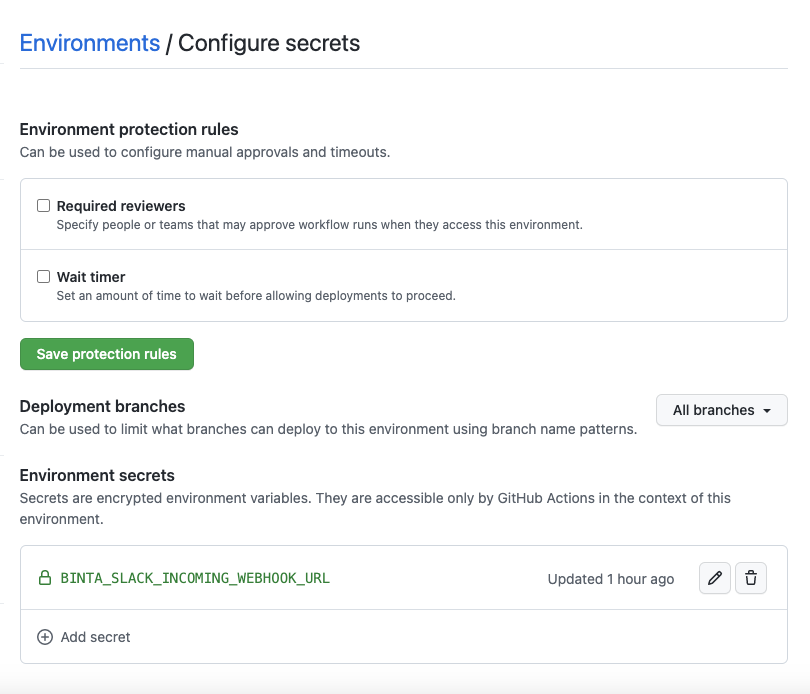Enable the Required reviewers checkbox
This screenshot has height=694, width=810.
click(x=43, y=206)
